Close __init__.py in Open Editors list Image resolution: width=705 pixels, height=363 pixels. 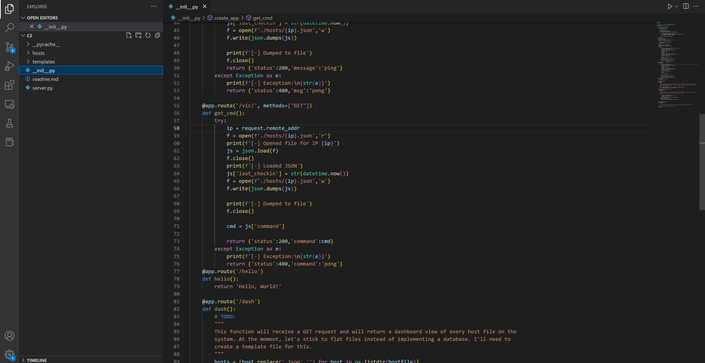pyautogui.click(x=31, y=27)
